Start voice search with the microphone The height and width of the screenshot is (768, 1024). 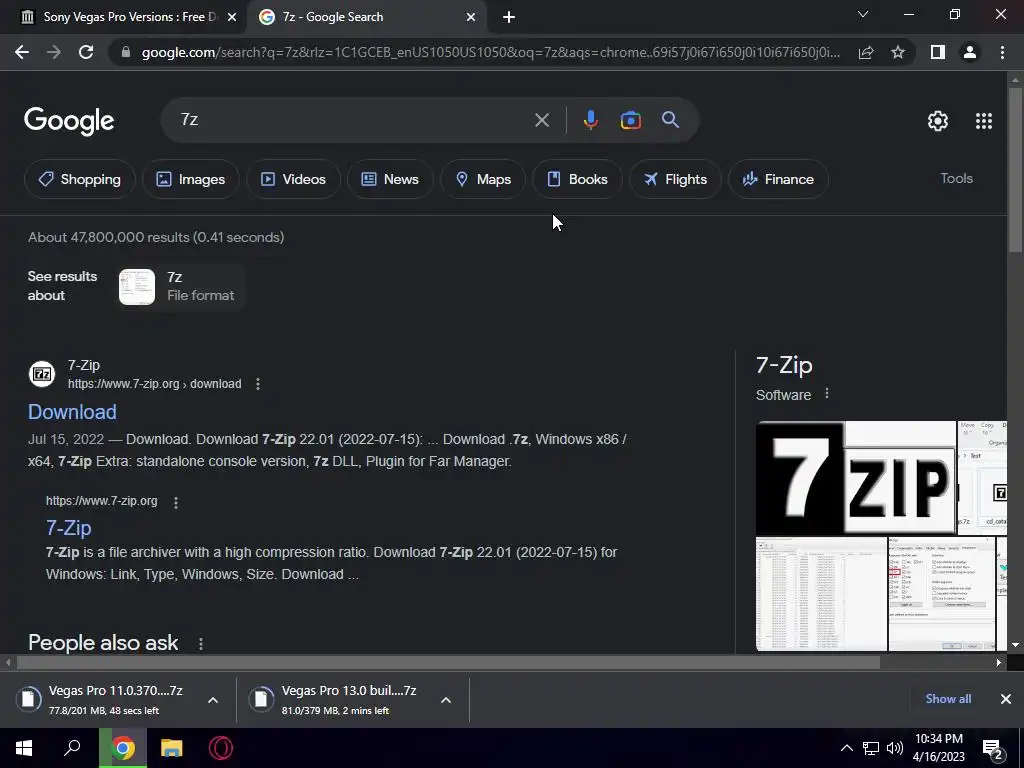(x=590, y=120)
